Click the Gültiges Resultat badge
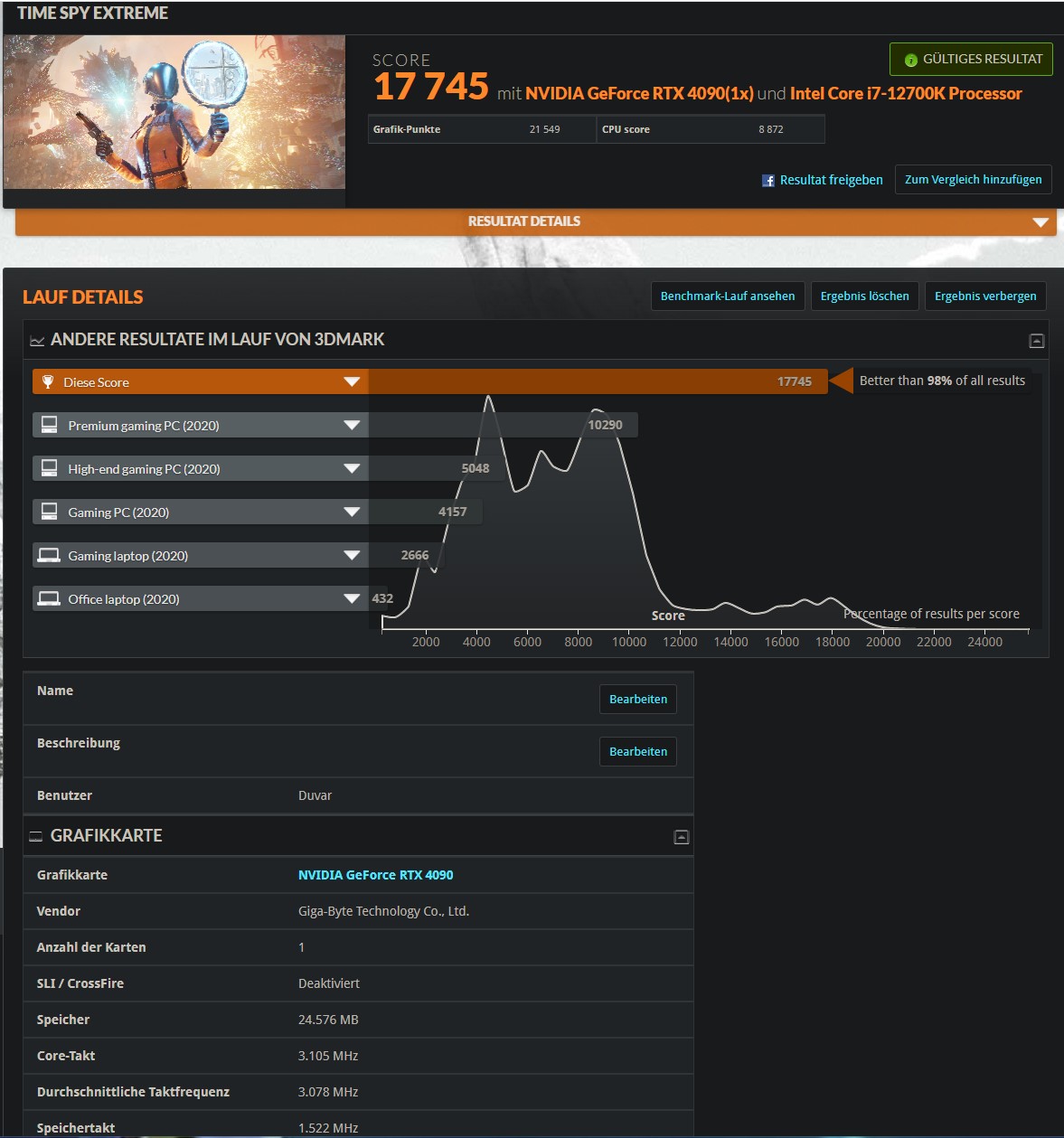 click(971, 60)
